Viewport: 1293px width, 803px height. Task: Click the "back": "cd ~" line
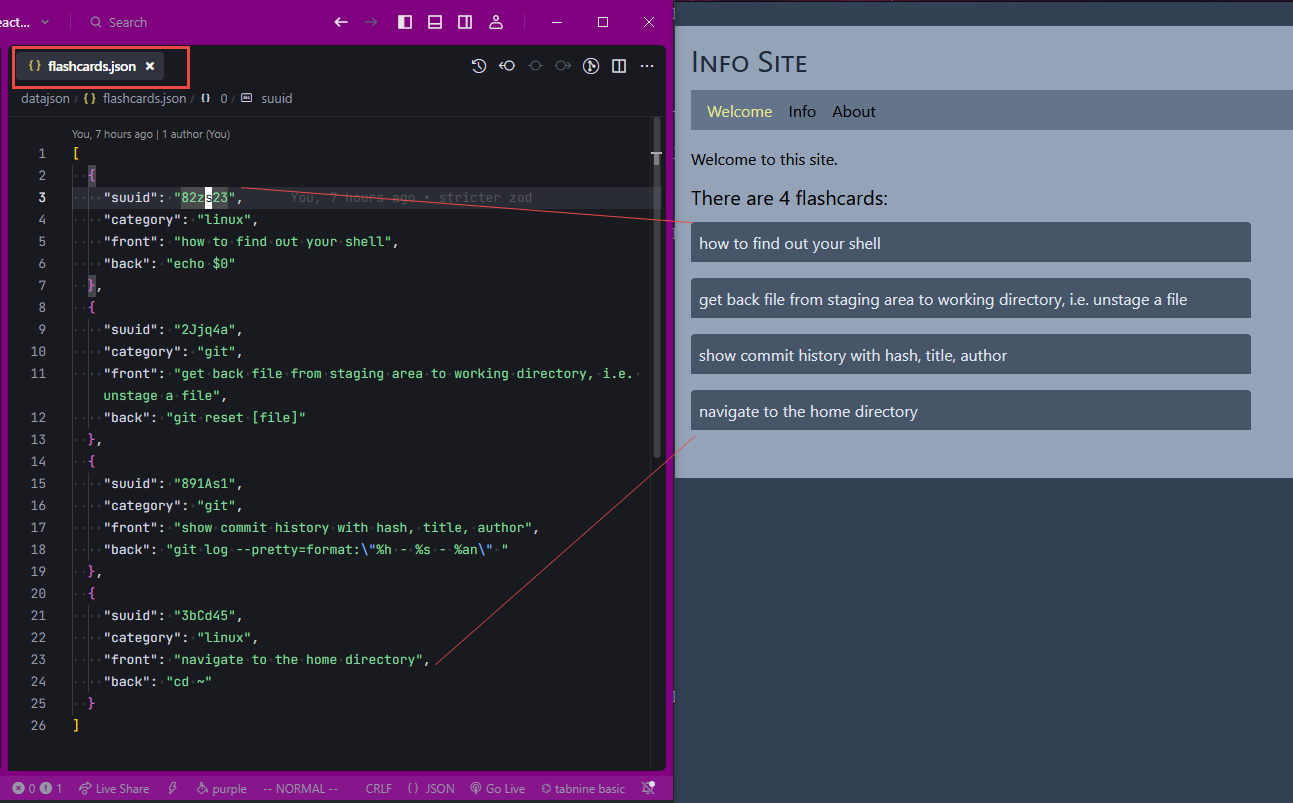[158, 681]
